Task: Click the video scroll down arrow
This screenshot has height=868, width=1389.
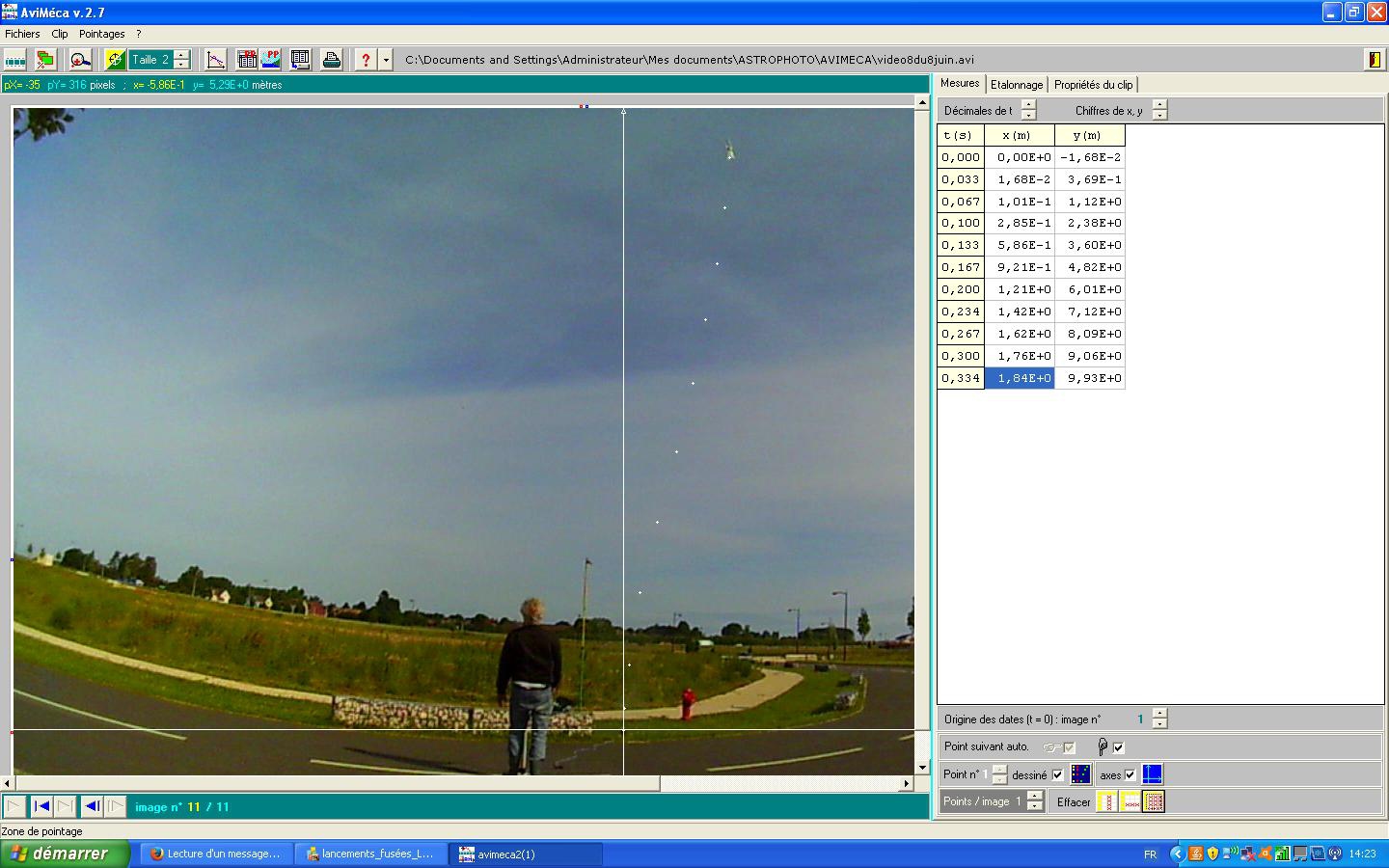Action: tap(921, 768)
